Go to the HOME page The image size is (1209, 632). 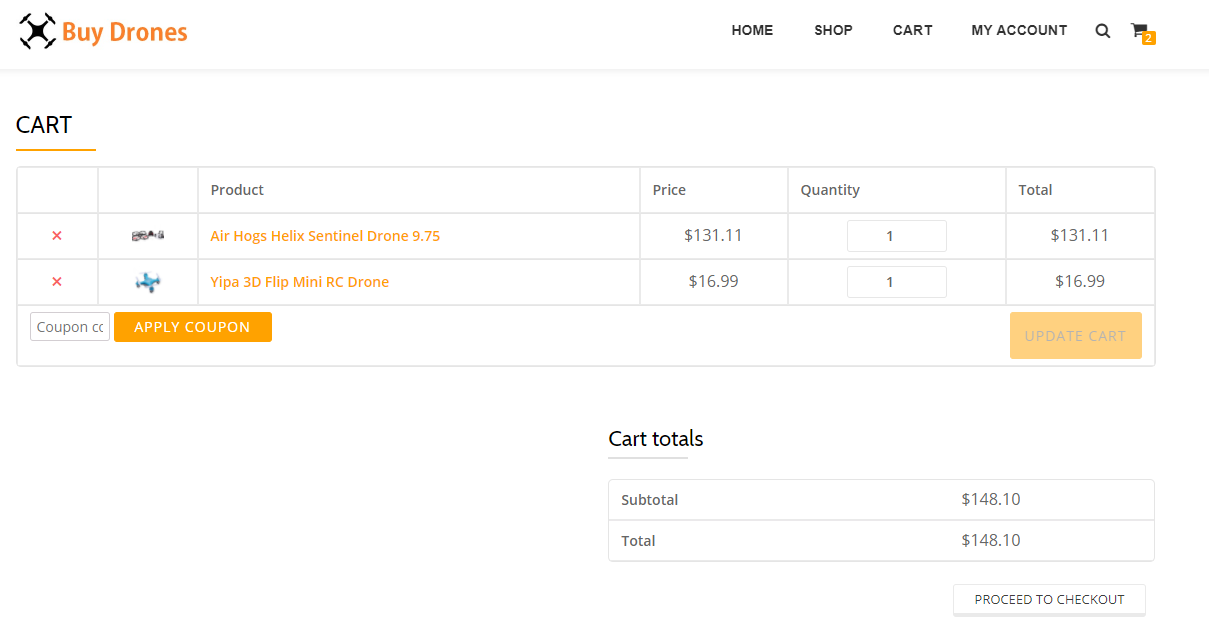pos(752,30)
